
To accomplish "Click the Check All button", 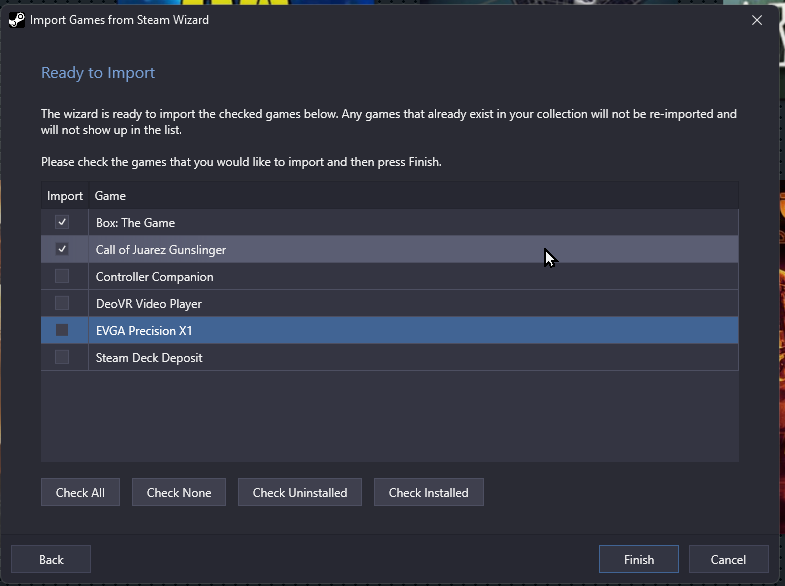I will coord(80,492).
